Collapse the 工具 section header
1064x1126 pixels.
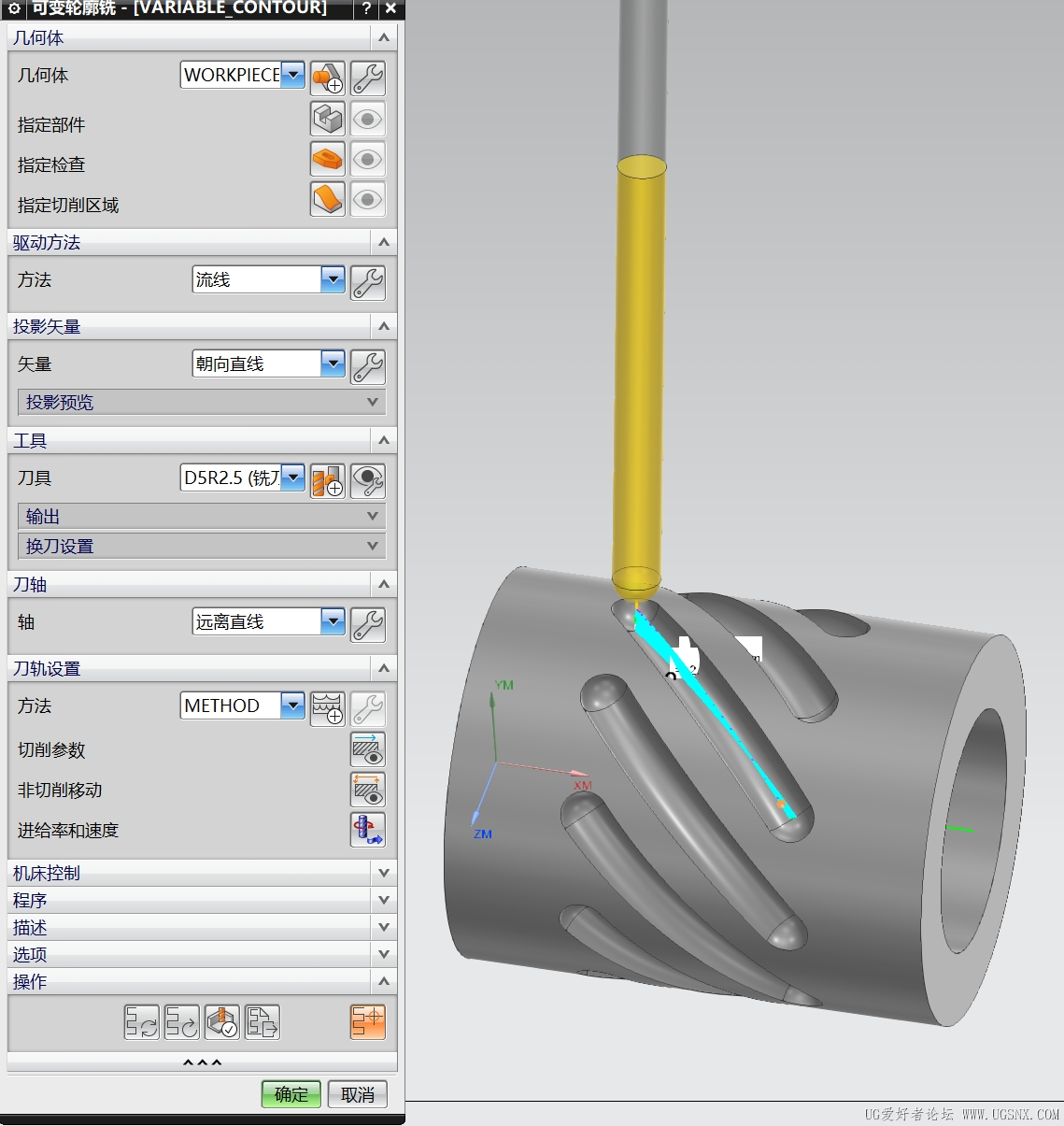[x=202, y=441]
